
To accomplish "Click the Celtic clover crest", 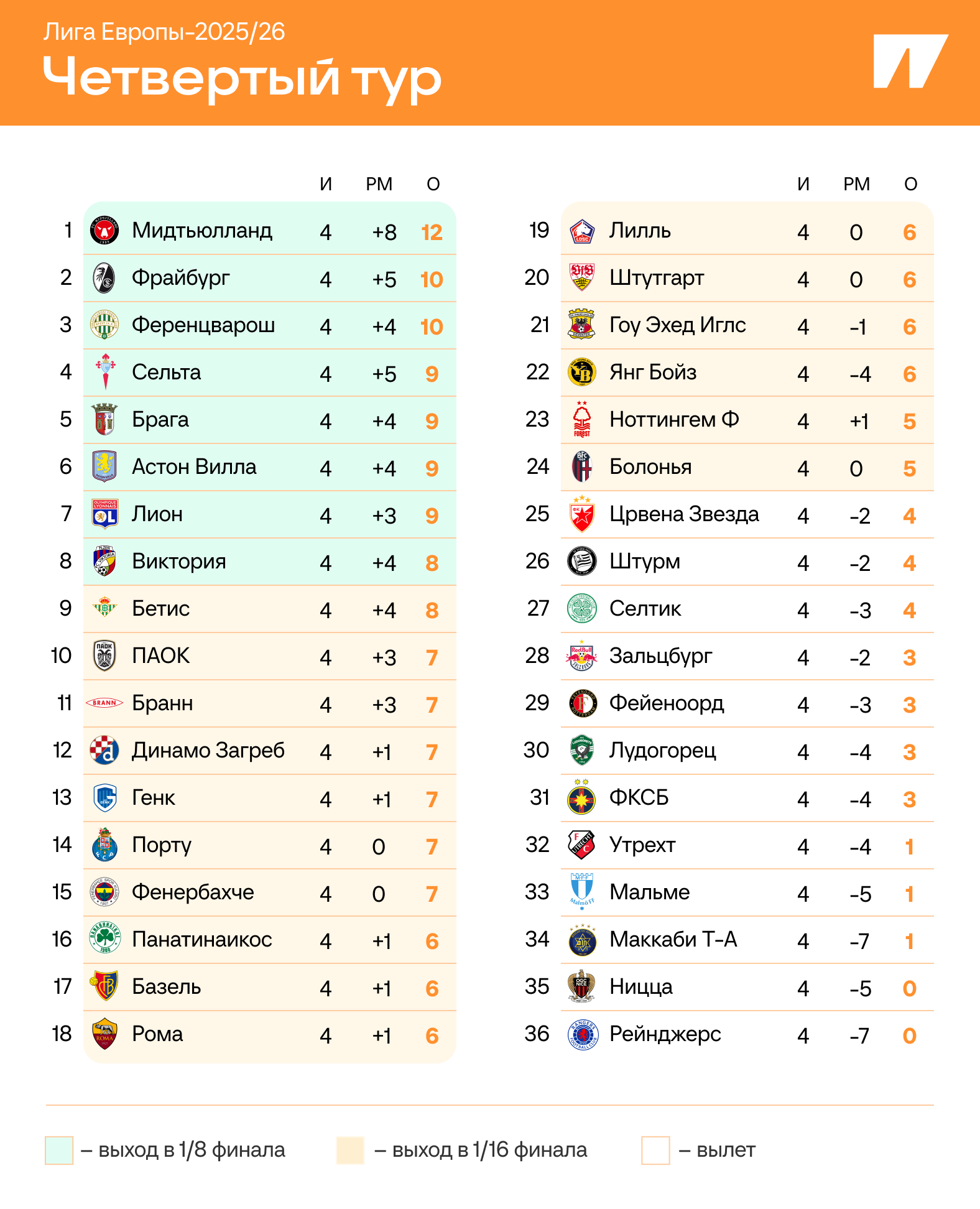I will click(x=582, y=608).
